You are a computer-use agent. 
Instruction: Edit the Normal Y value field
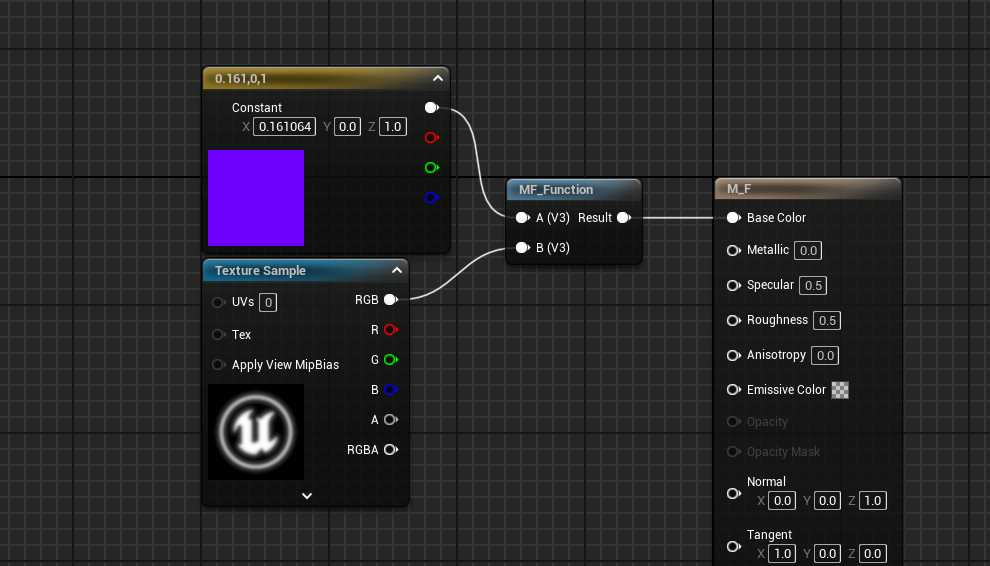coord(827,501)
